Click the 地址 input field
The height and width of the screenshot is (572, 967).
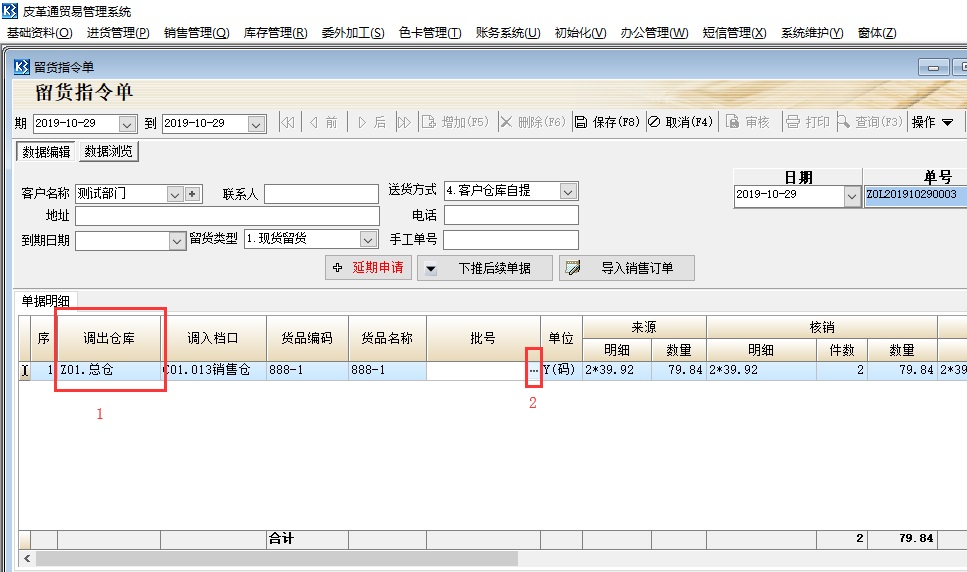tap(228, 216)
